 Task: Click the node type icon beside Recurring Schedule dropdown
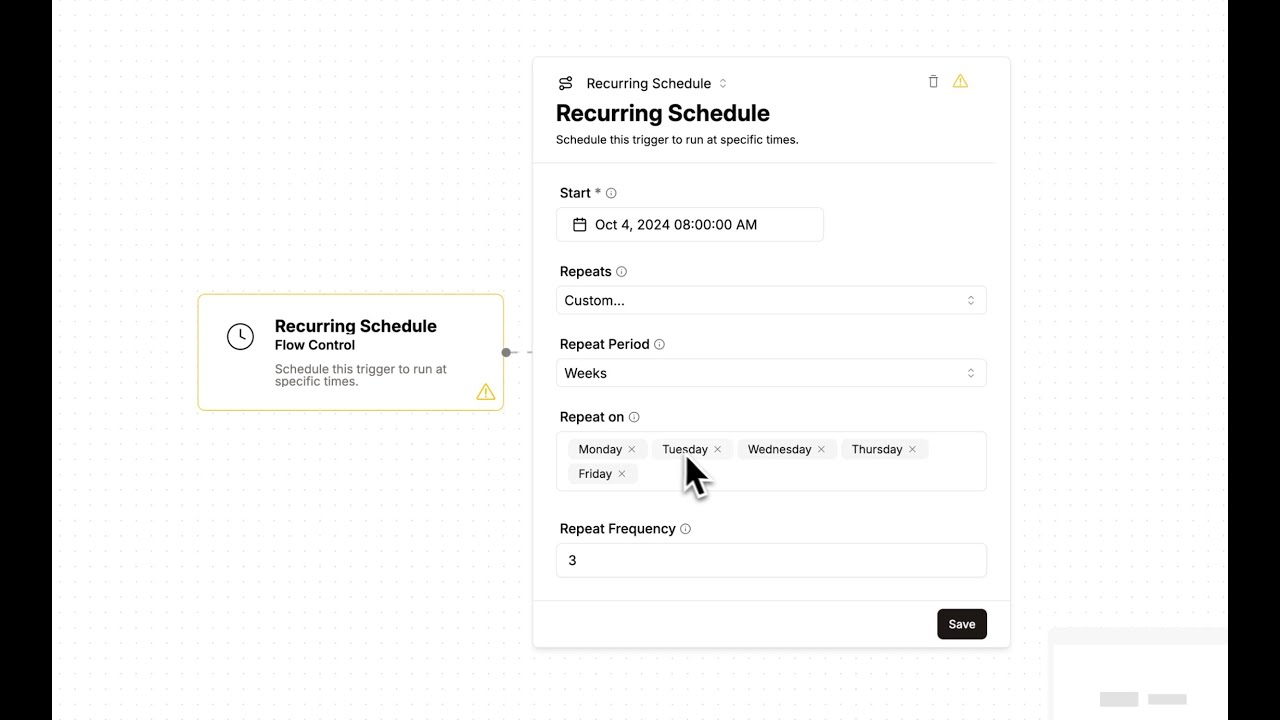coord(566,83)
